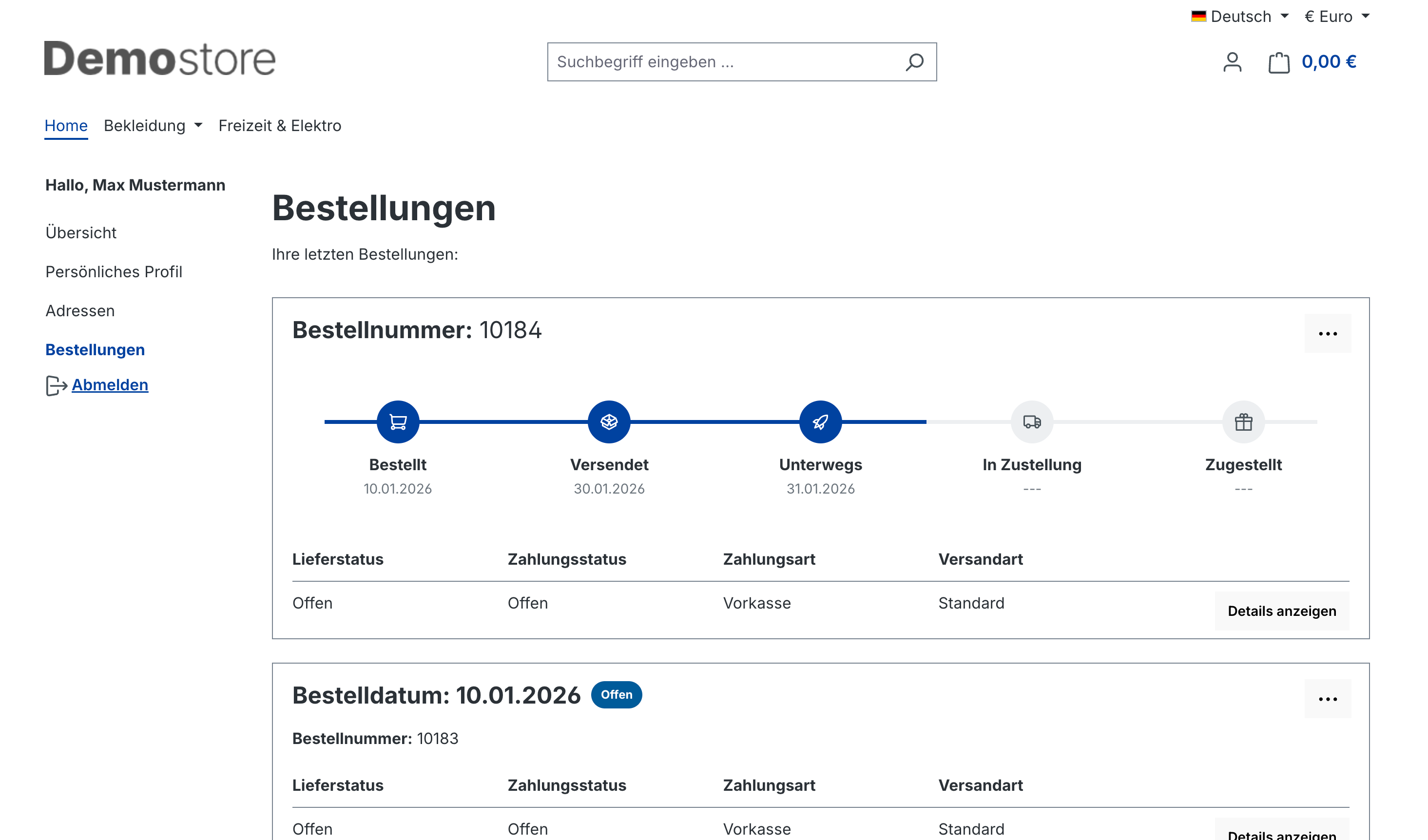
Task: Click Bestellnummer 10183 text
Action: click(x=375, y=739)
